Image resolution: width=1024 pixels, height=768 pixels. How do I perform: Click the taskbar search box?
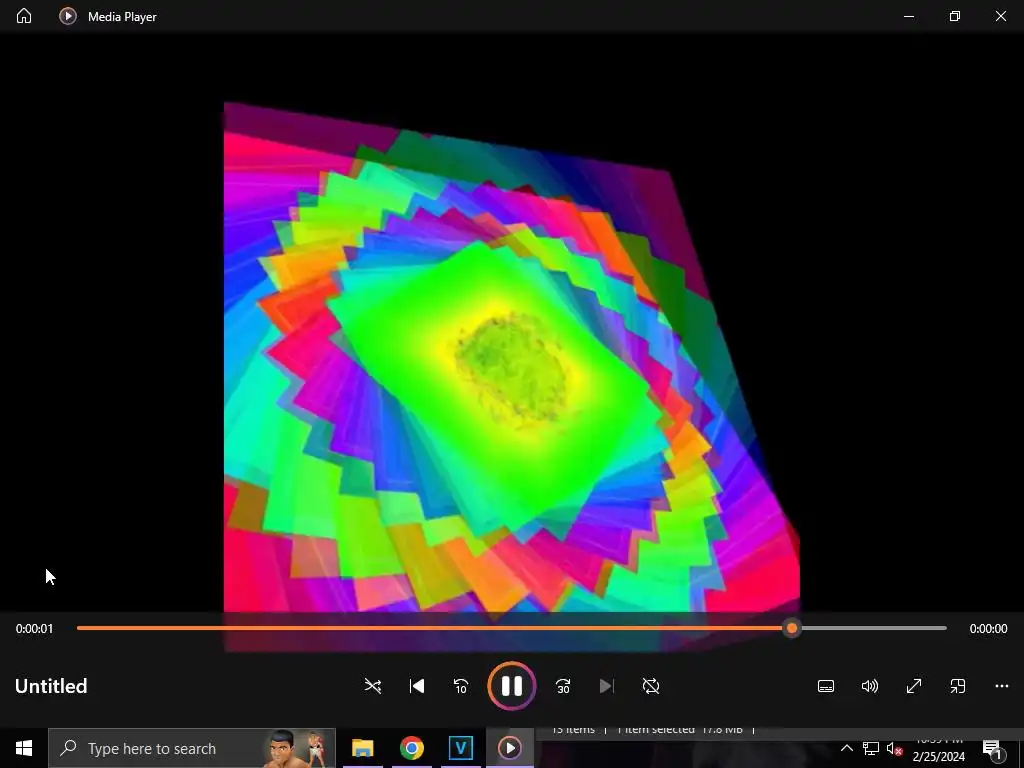(192, 748)
